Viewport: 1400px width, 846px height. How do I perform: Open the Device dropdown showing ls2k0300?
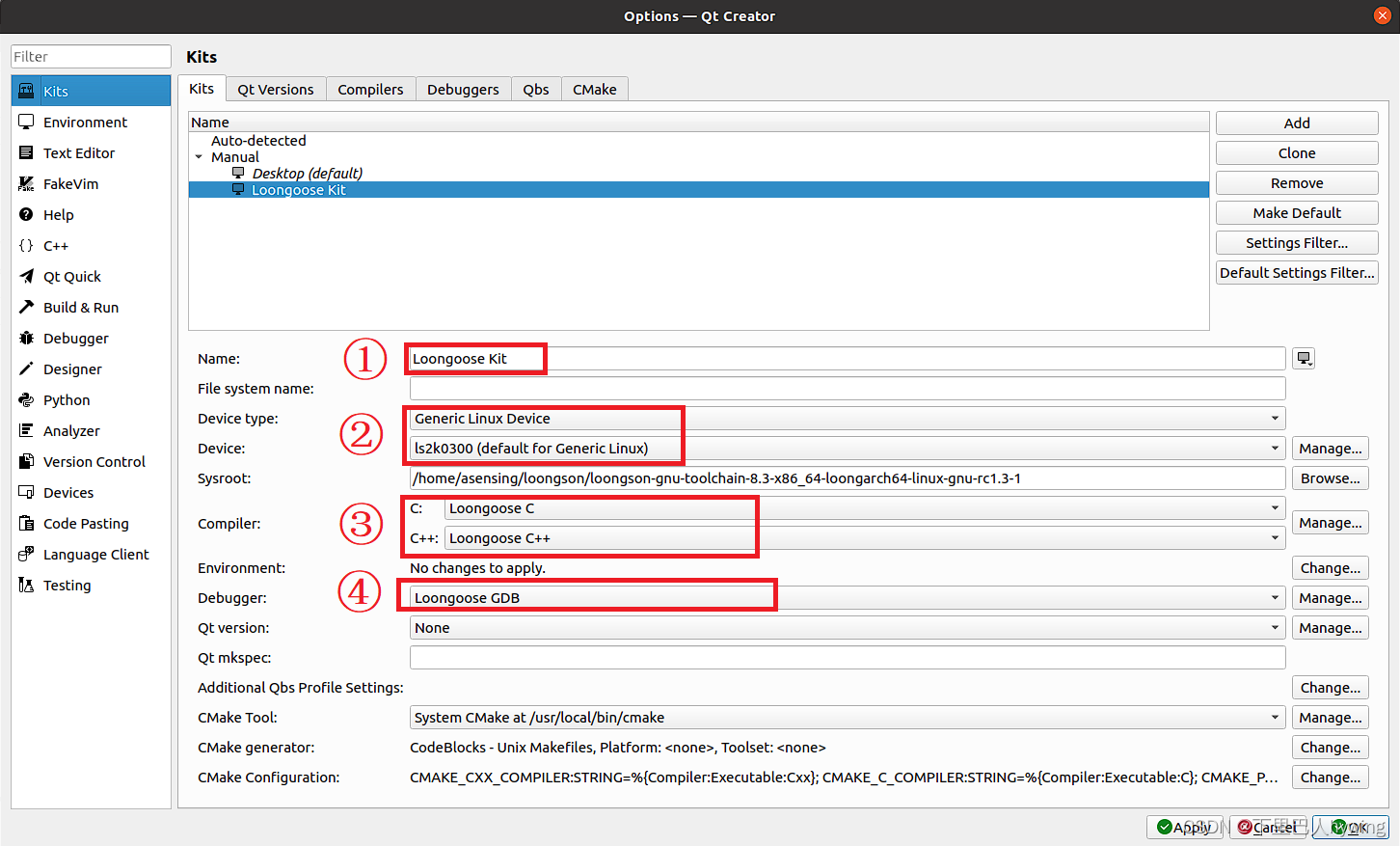pyautogui.click(x=848, y=448)
